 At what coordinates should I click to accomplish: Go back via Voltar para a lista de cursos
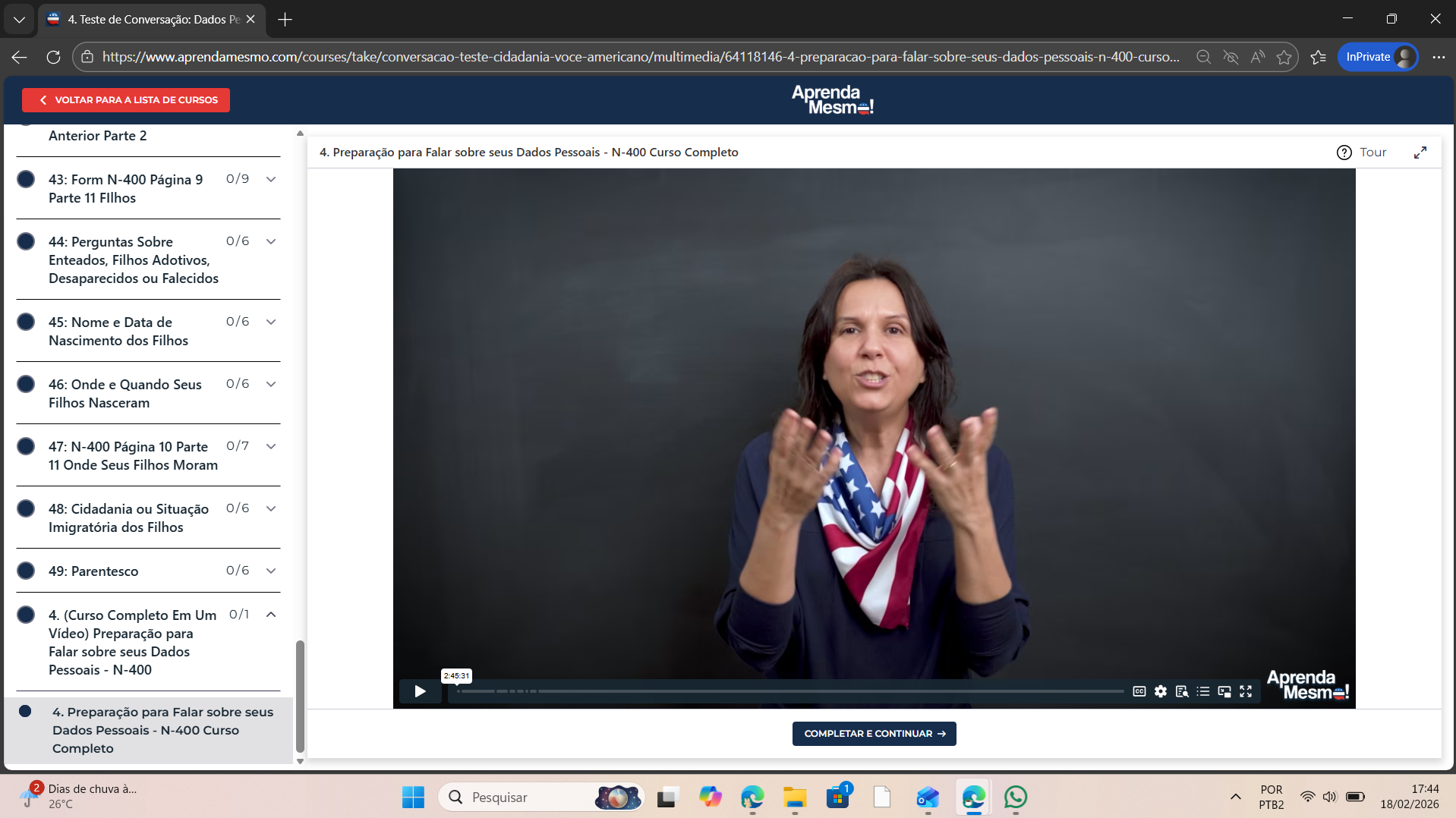pos(126,100)
